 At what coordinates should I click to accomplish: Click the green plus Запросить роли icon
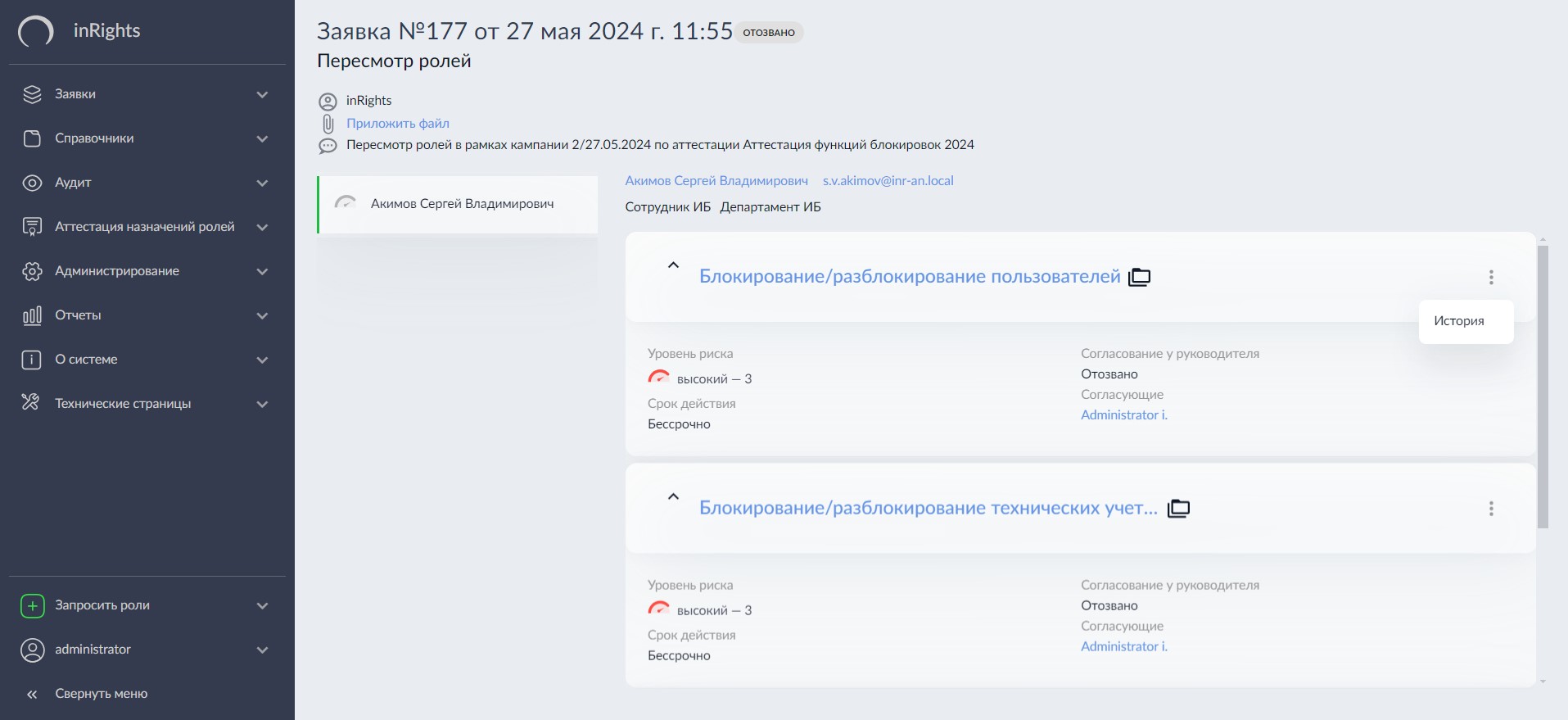(32, 605)
